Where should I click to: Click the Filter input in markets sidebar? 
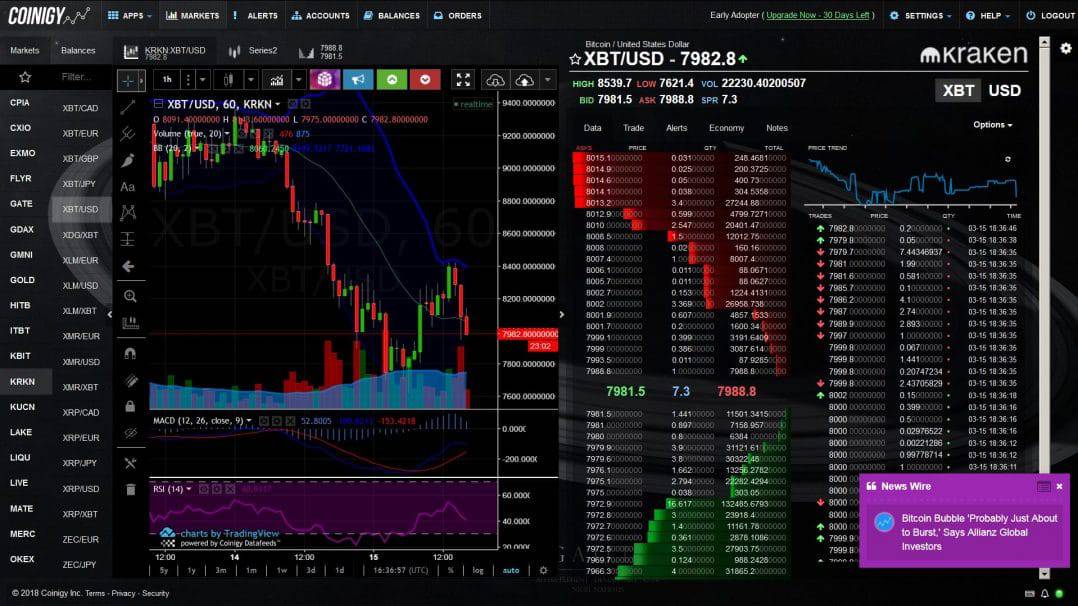(76, 77)
